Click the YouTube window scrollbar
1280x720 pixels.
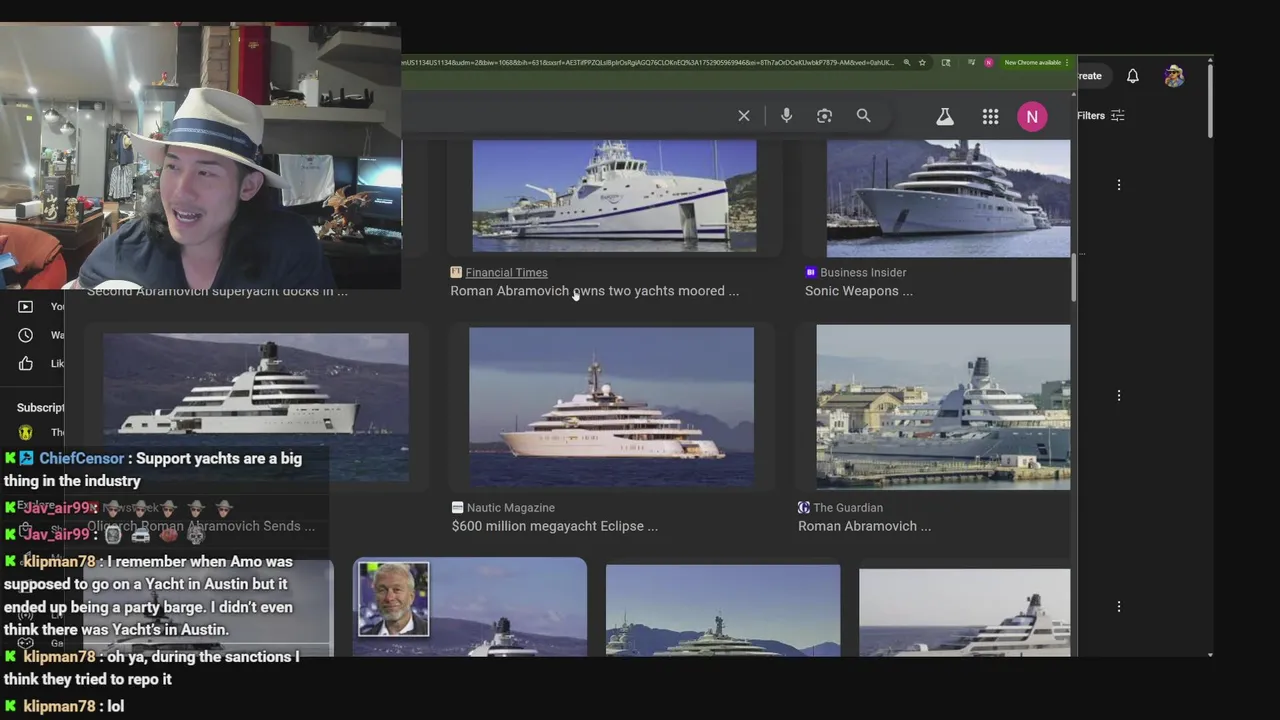coord(1210,100)
